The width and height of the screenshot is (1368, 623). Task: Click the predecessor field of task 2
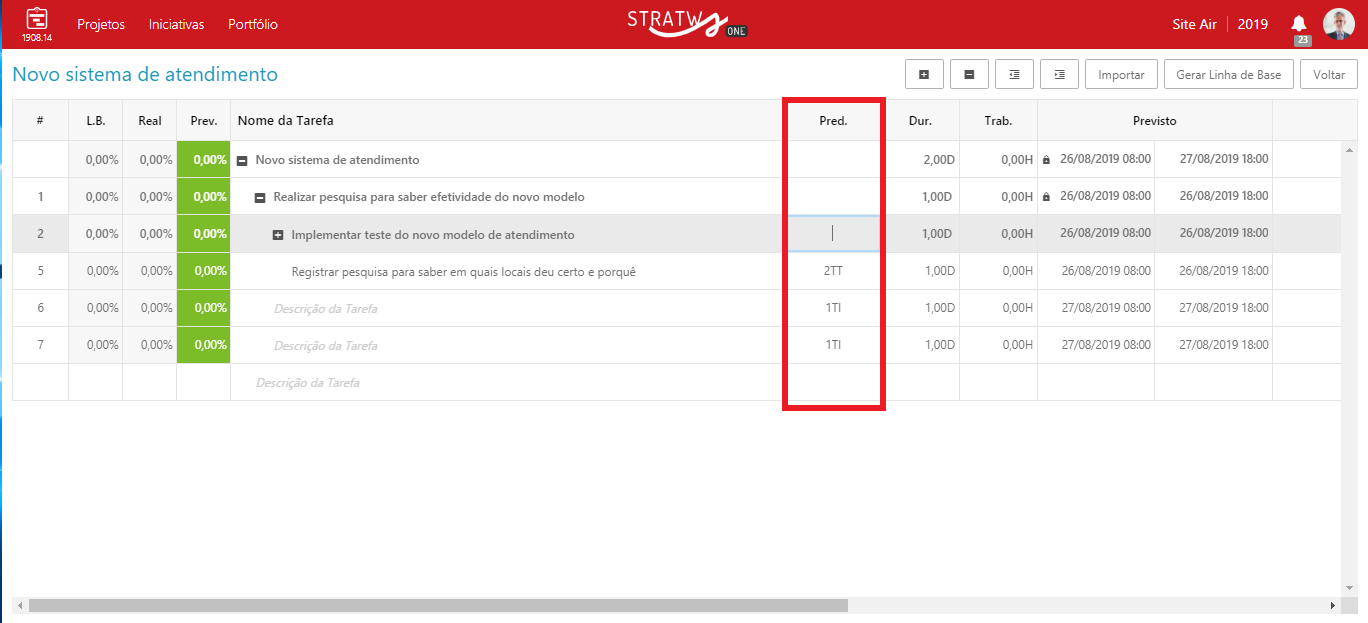click(833, 234)
